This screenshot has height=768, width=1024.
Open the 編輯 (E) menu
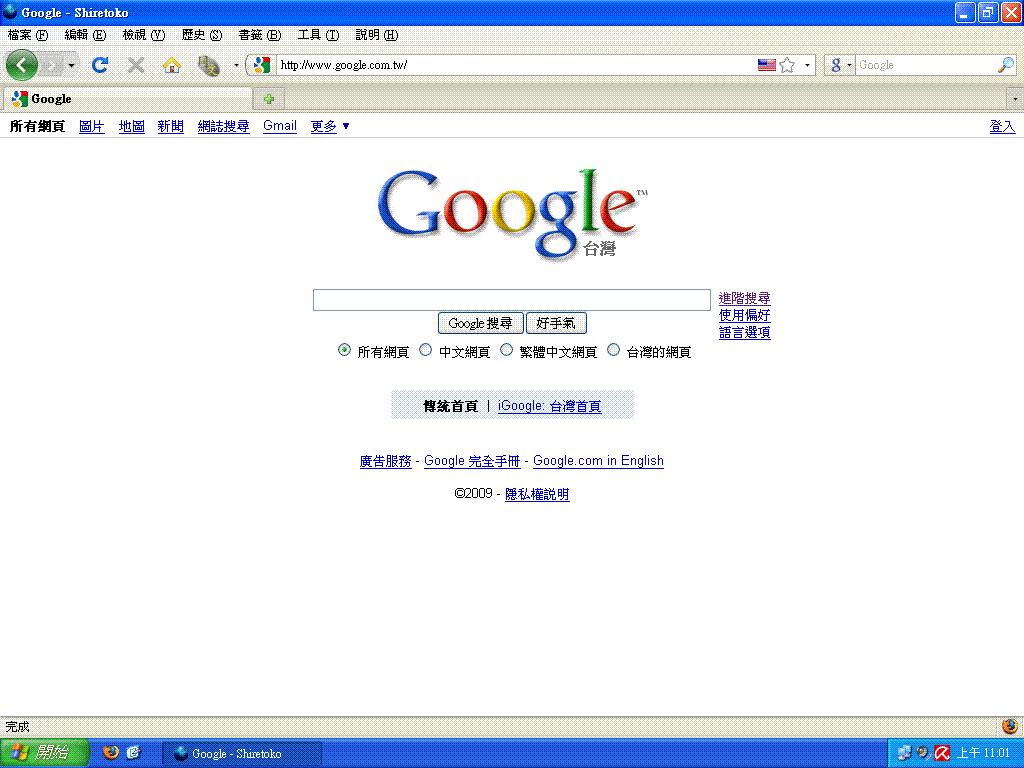[x=85, y=35]
